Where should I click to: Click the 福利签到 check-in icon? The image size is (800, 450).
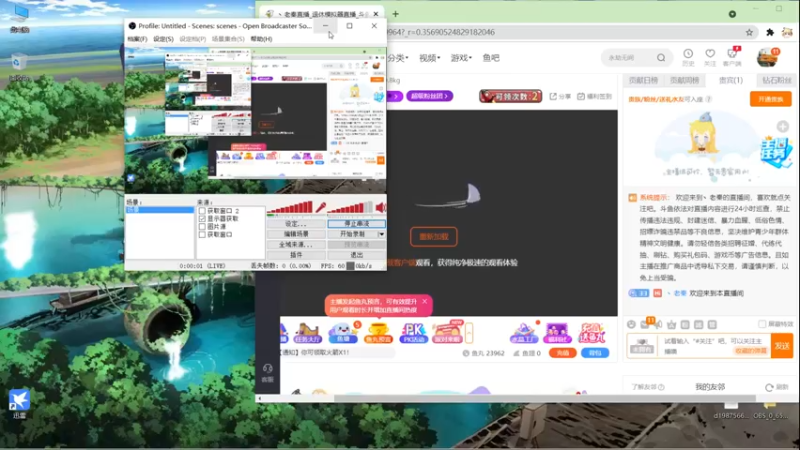[594, 96]
